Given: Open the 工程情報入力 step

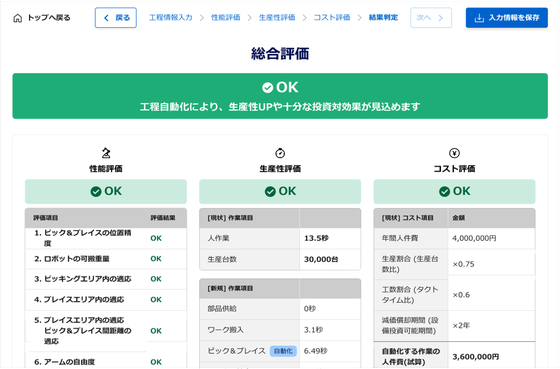Looking at the screenshot, I should tap(170, 18).
